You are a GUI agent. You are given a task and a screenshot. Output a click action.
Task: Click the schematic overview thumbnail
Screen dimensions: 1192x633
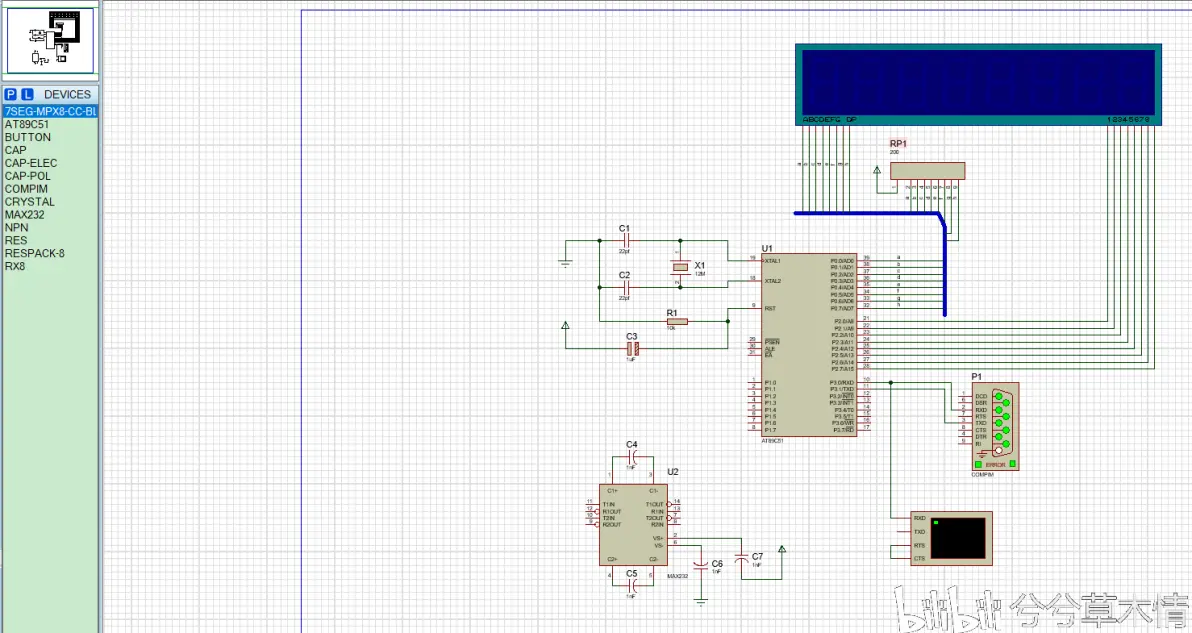tap(50, 43)
